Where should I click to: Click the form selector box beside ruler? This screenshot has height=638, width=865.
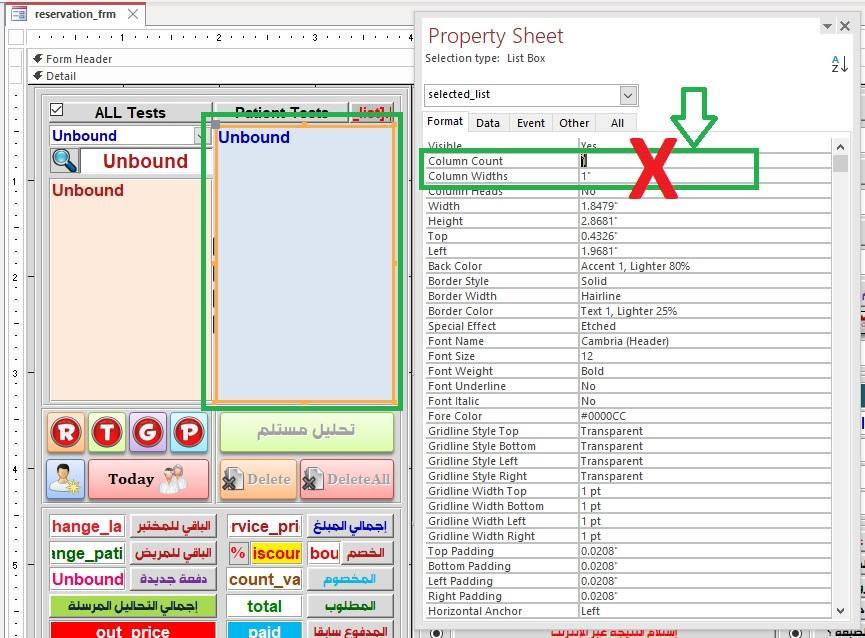17,37
